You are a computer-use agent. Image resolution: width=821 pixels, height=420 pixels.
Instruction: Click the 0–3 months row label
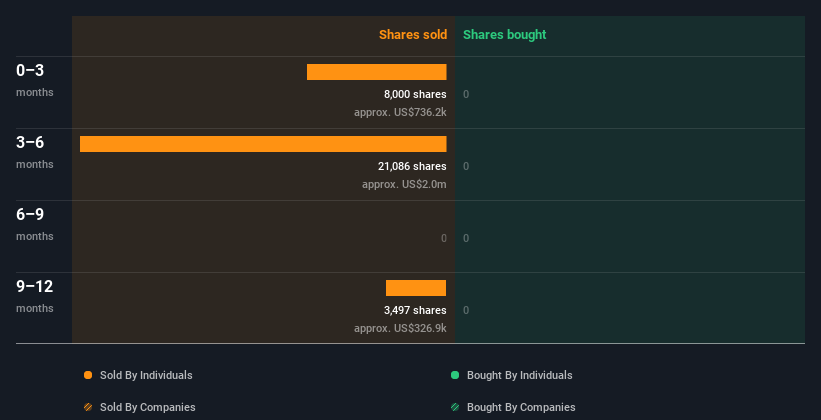(x=35, y=80)
